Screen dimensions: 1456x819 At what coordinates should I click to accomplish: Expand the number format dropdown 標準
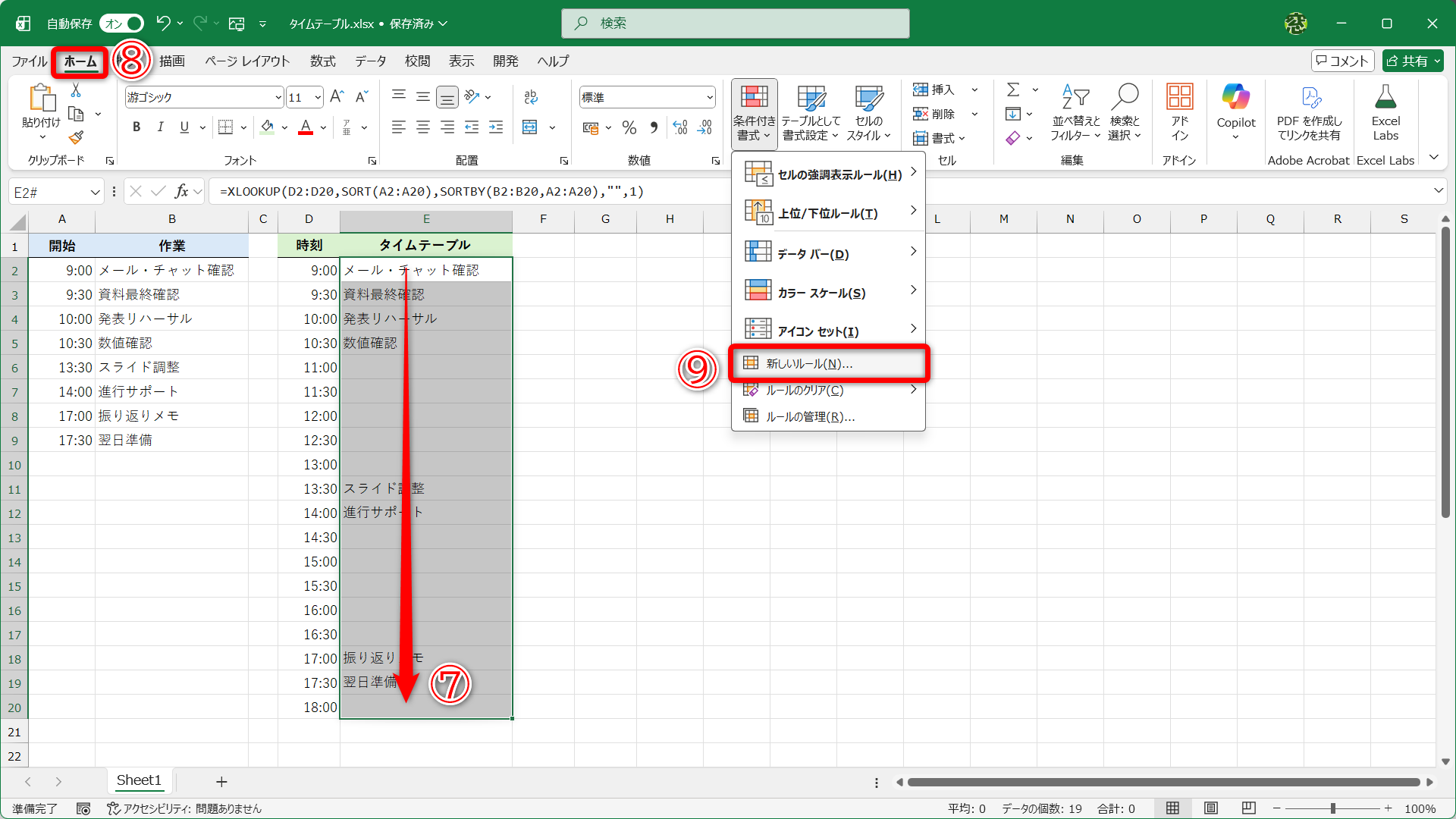pyautogui.click(x=710, y=97)
